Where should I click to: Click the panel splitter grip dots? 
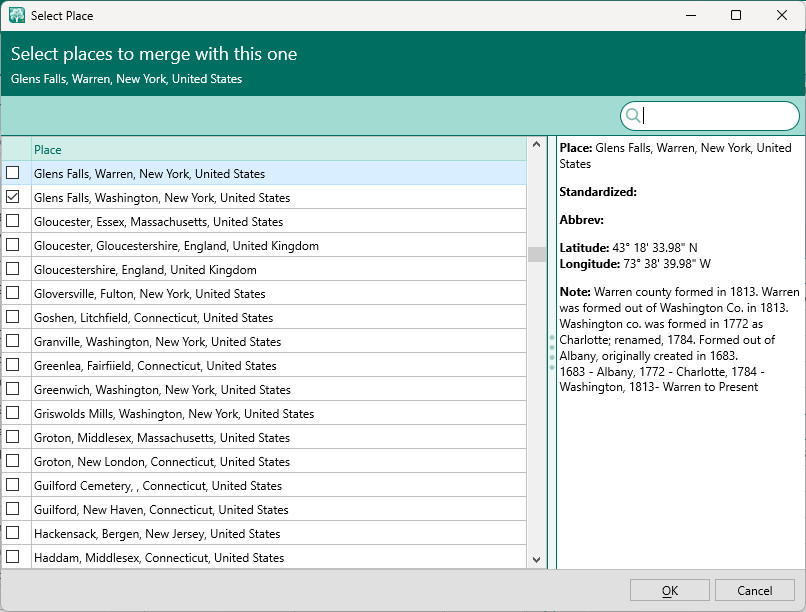click(552, 353)
